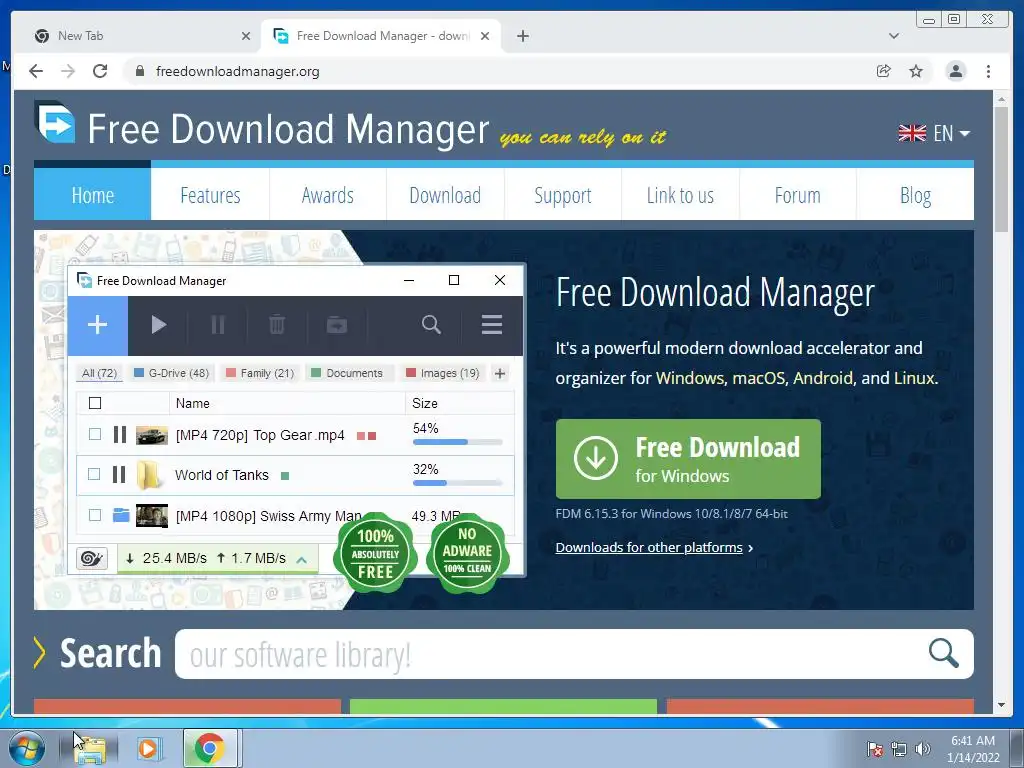
Task: Visit the Link to us page
Action: point(680,195)
